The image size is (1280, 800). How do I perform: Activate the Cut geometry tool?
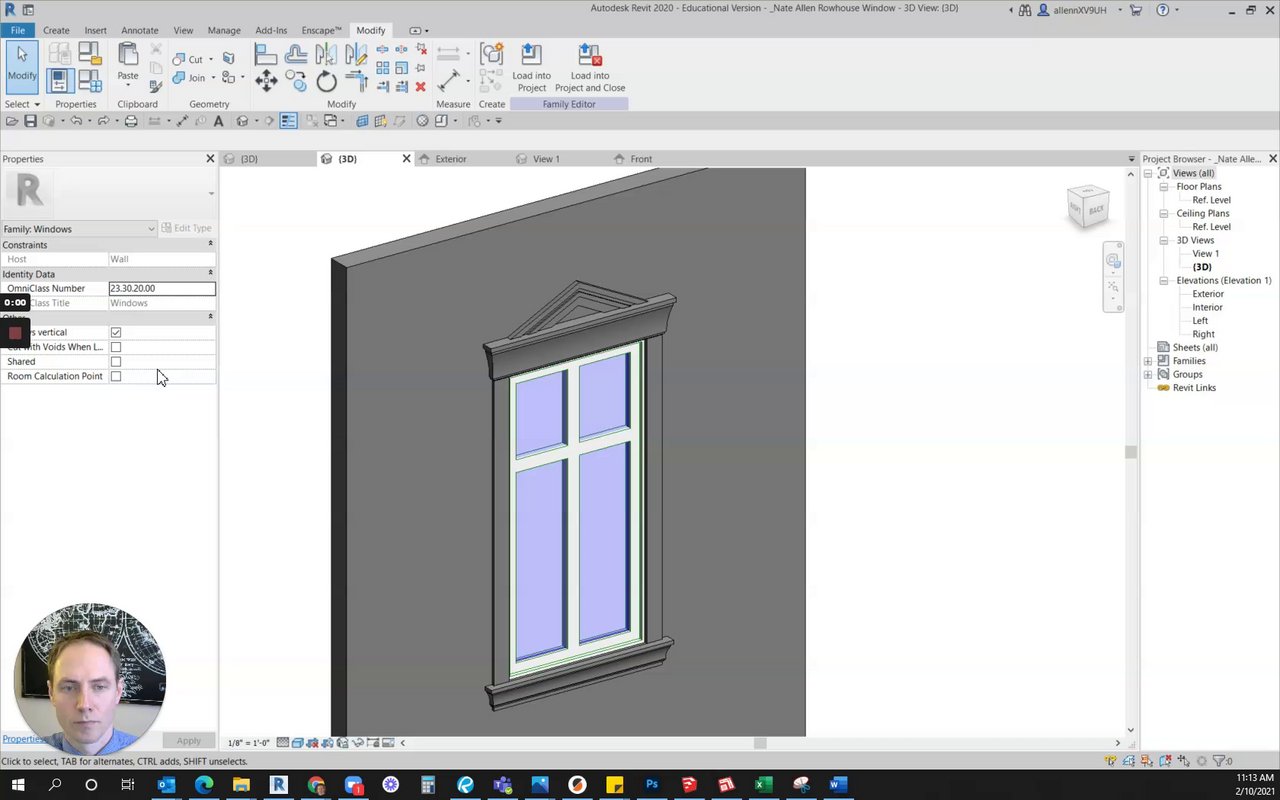[x=188, y=59]
